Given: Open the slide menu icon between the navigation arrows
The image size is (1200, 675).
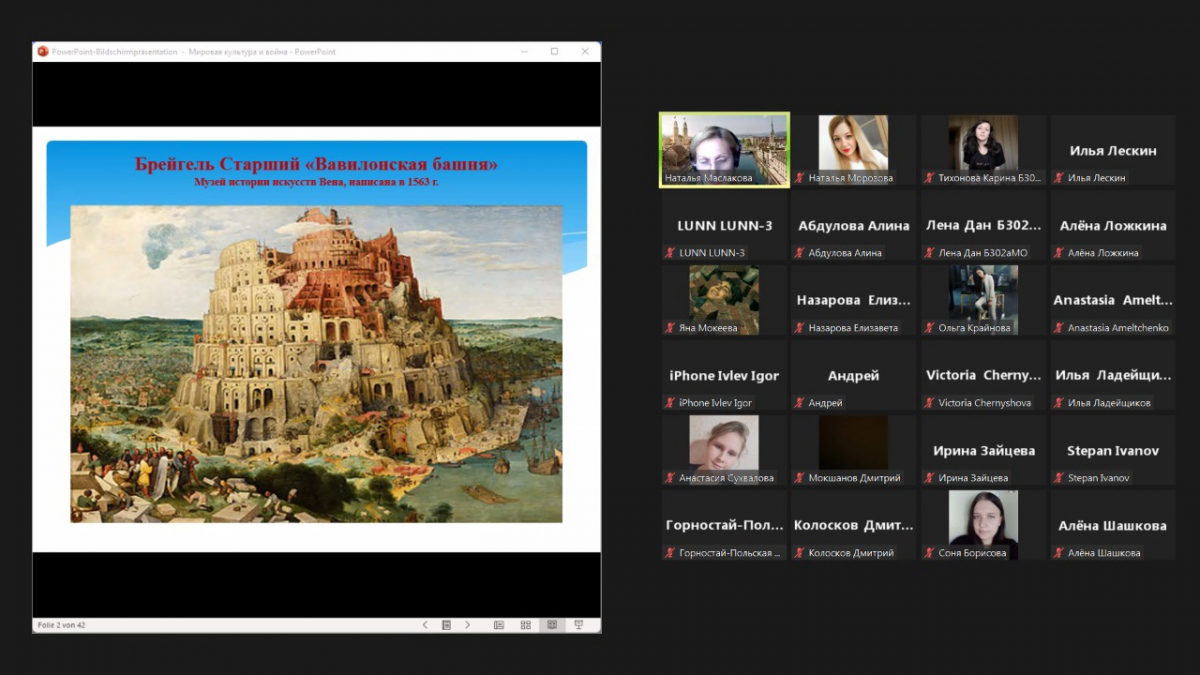Looking at the screenshot, I should click(446, 625).
